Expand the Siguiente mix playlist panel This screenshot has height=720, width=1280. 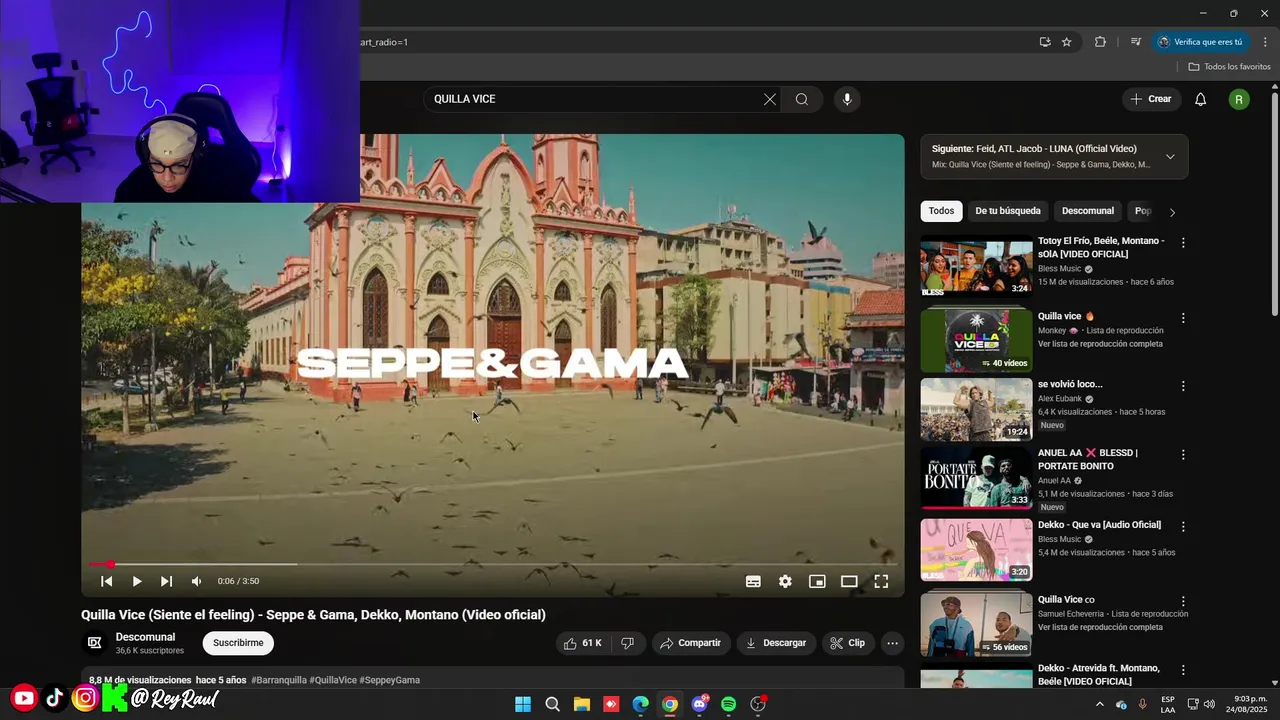click(x=1170, y=156)
